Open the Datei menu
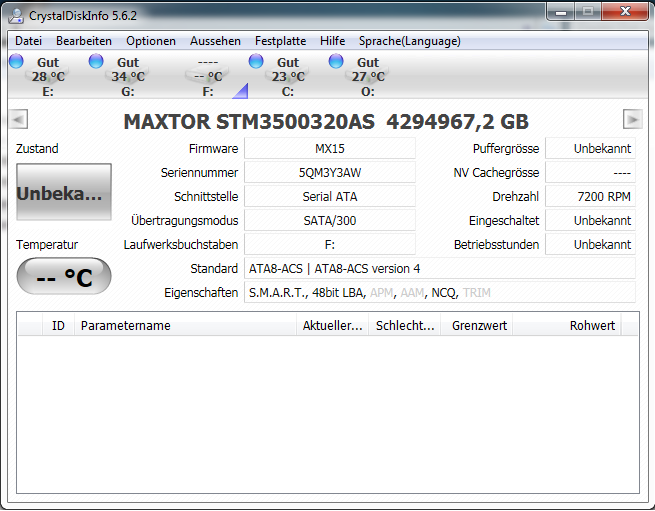Image resolution: width=655 pixels, height=511 pixels. pos(28,41)
